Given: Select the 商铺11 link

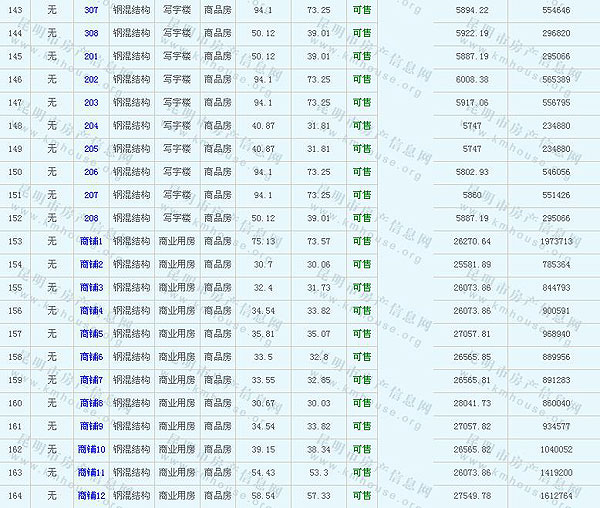Looking at the screenshot, I should (91, 472).
